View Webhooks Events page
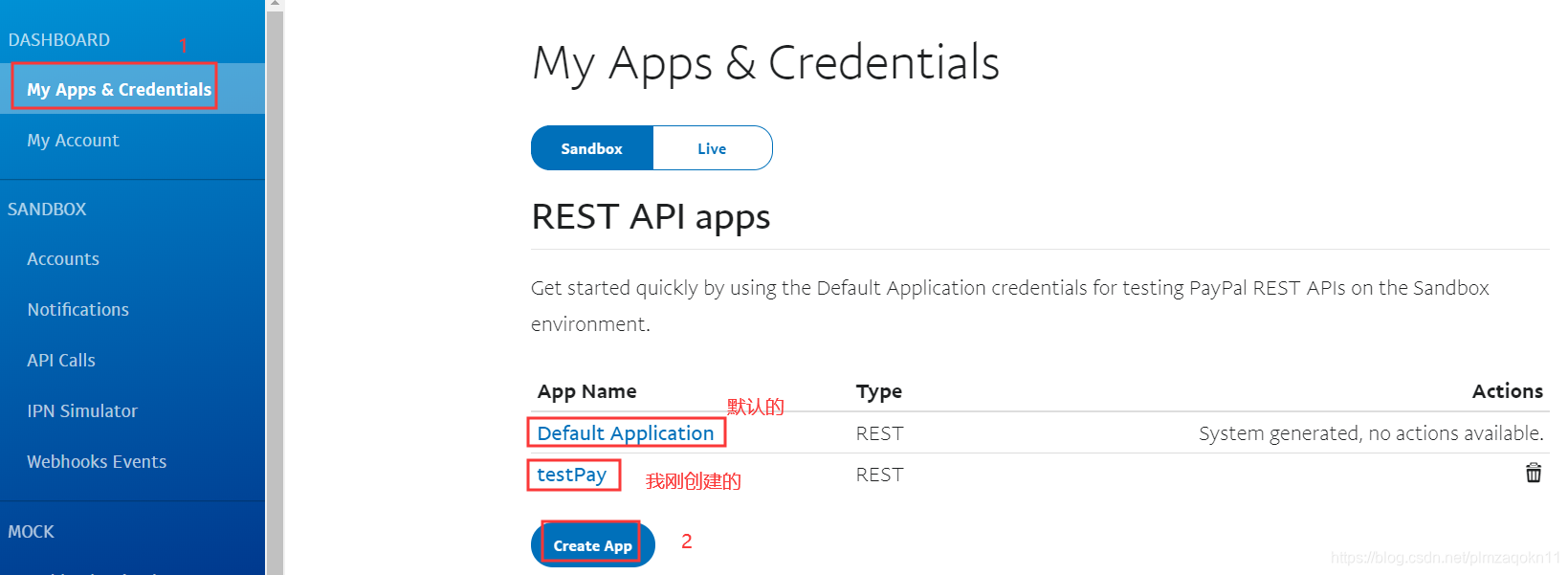 click(97, 462)
